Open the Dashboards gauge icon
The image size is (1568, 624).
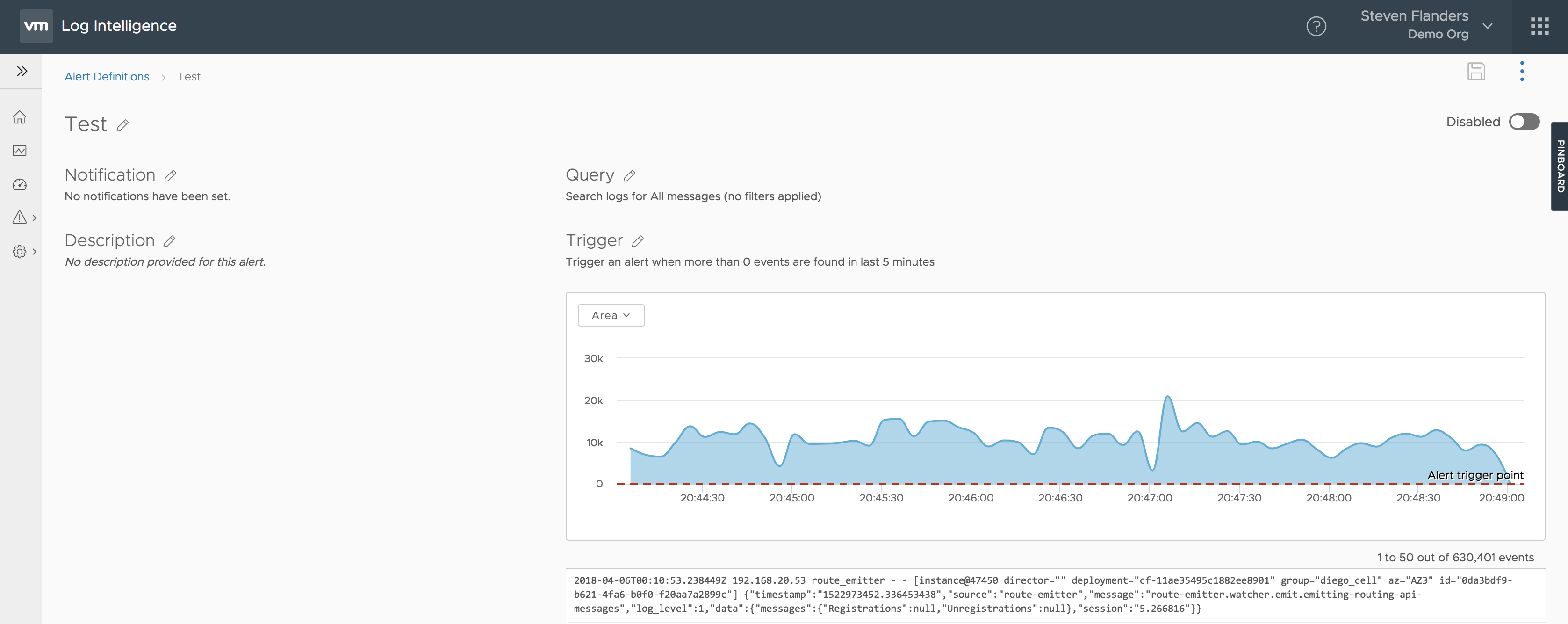coord(20,184)
